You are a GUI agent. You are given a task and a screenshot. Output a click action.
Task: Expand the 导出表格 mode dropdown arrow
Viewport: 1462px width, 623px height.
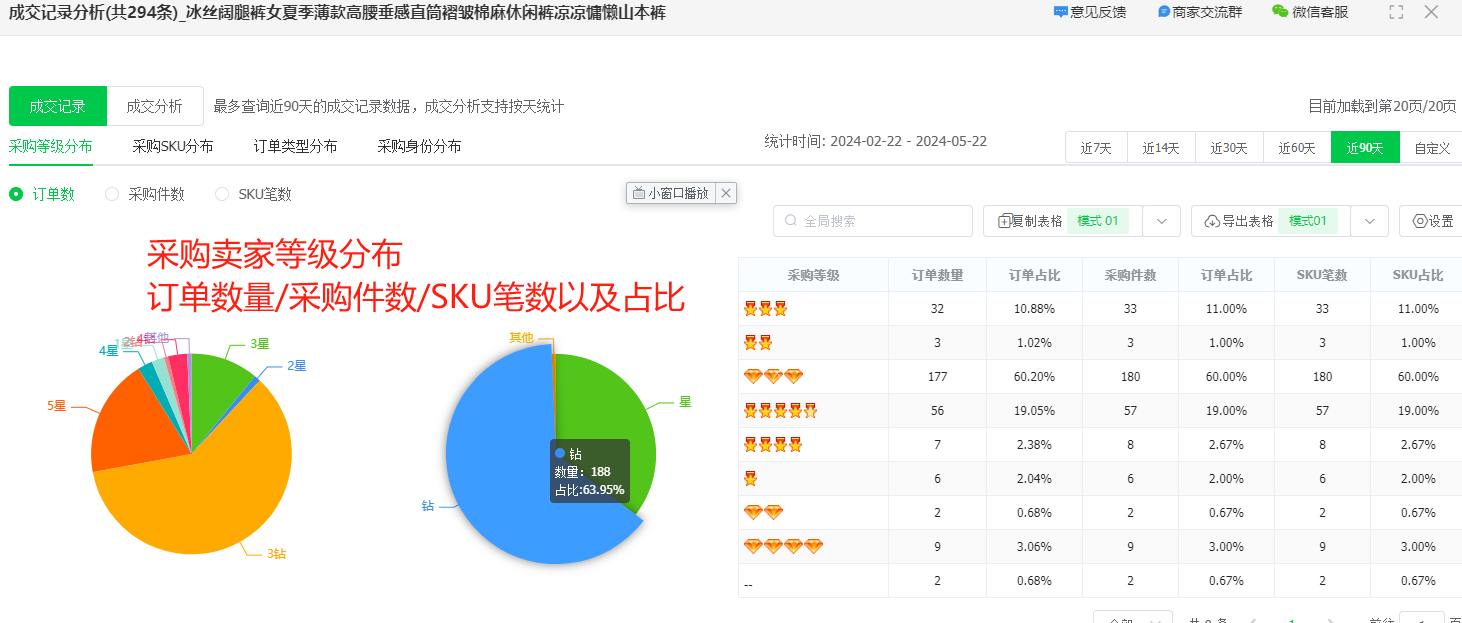click(1369, 221)
